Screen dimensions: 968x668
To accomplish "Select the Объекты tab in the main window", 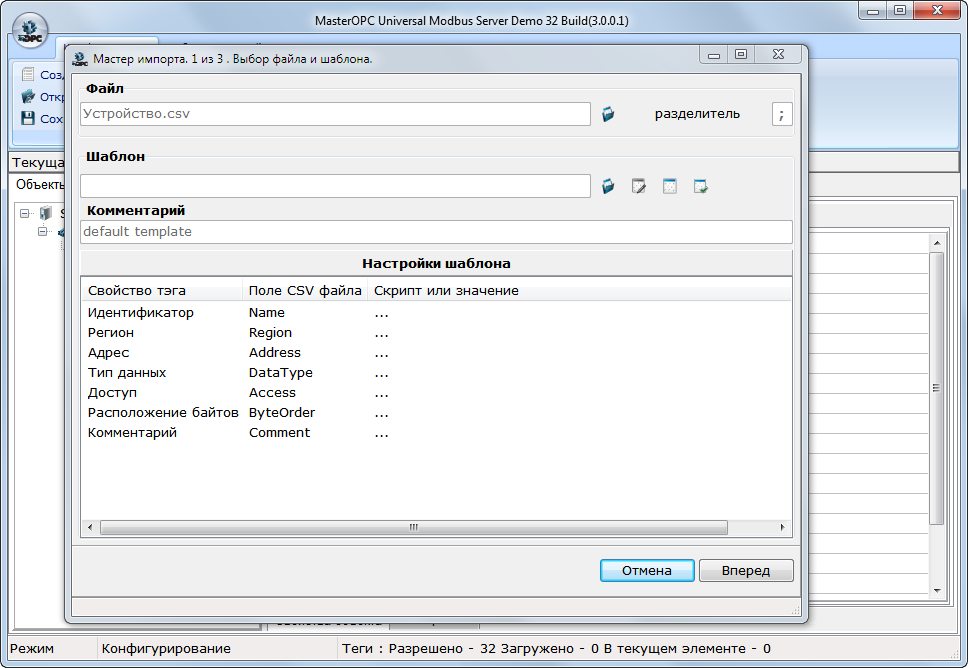I will click(x=40, y=184).
